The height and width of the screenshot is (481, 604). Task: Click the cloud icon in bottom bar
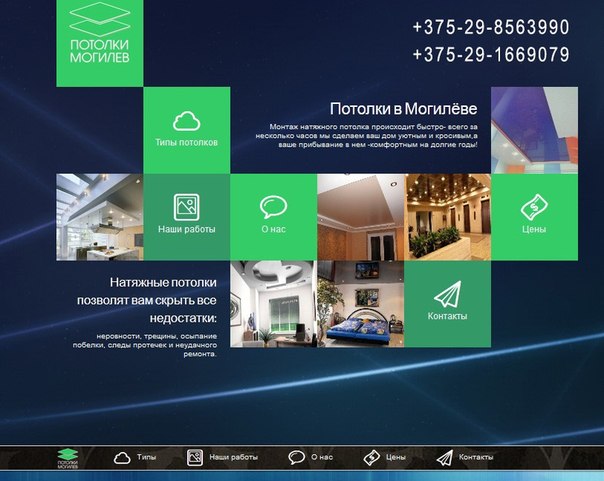coord(122,458)
